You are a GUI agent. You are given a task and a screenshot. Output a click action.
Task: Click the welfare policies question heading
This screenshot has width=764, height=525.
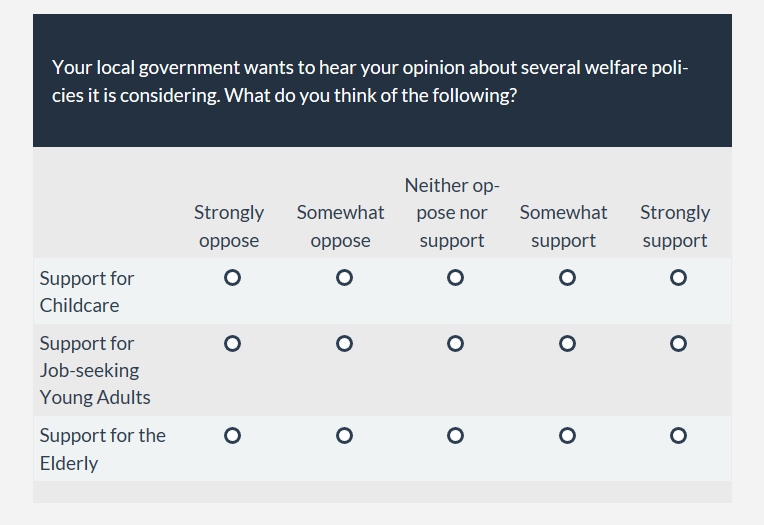370,82
